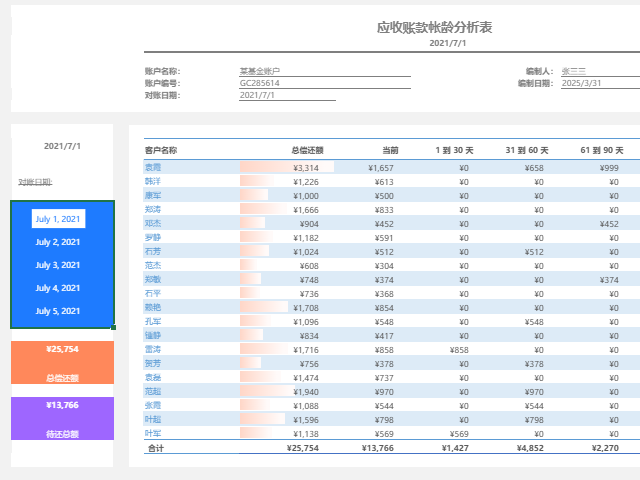Click the ¥1,708 total cell

pos(306,308)
